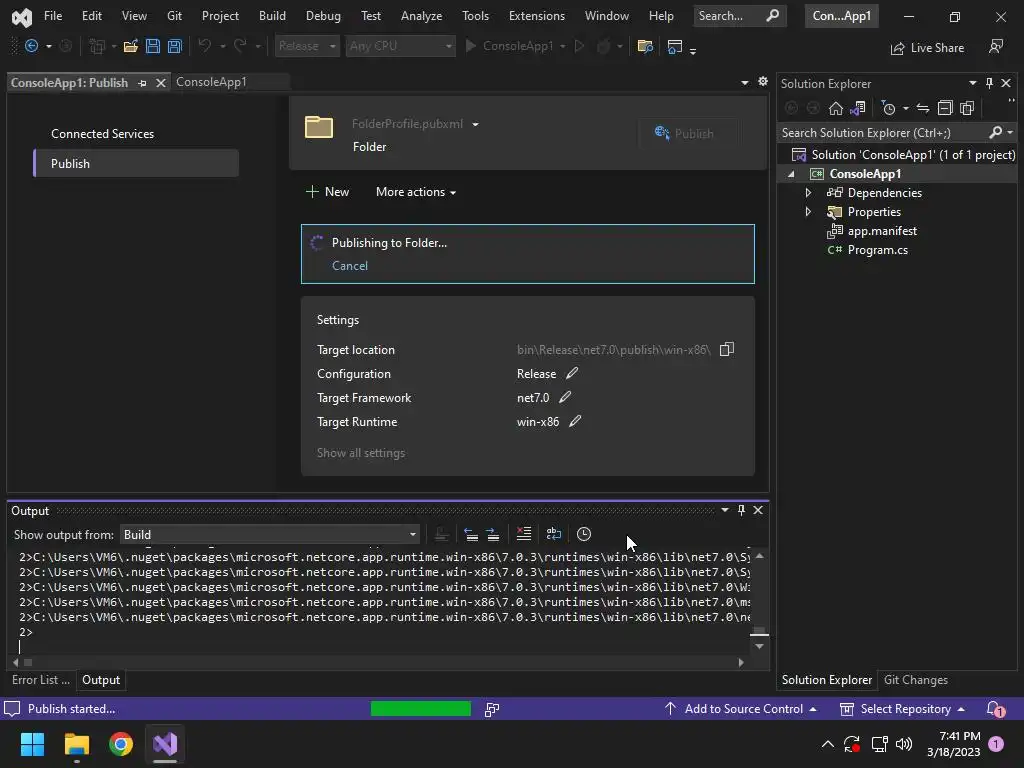Toggle Word Wrap in Output pane
1024x768 pixels.
[x=554, y=534]
